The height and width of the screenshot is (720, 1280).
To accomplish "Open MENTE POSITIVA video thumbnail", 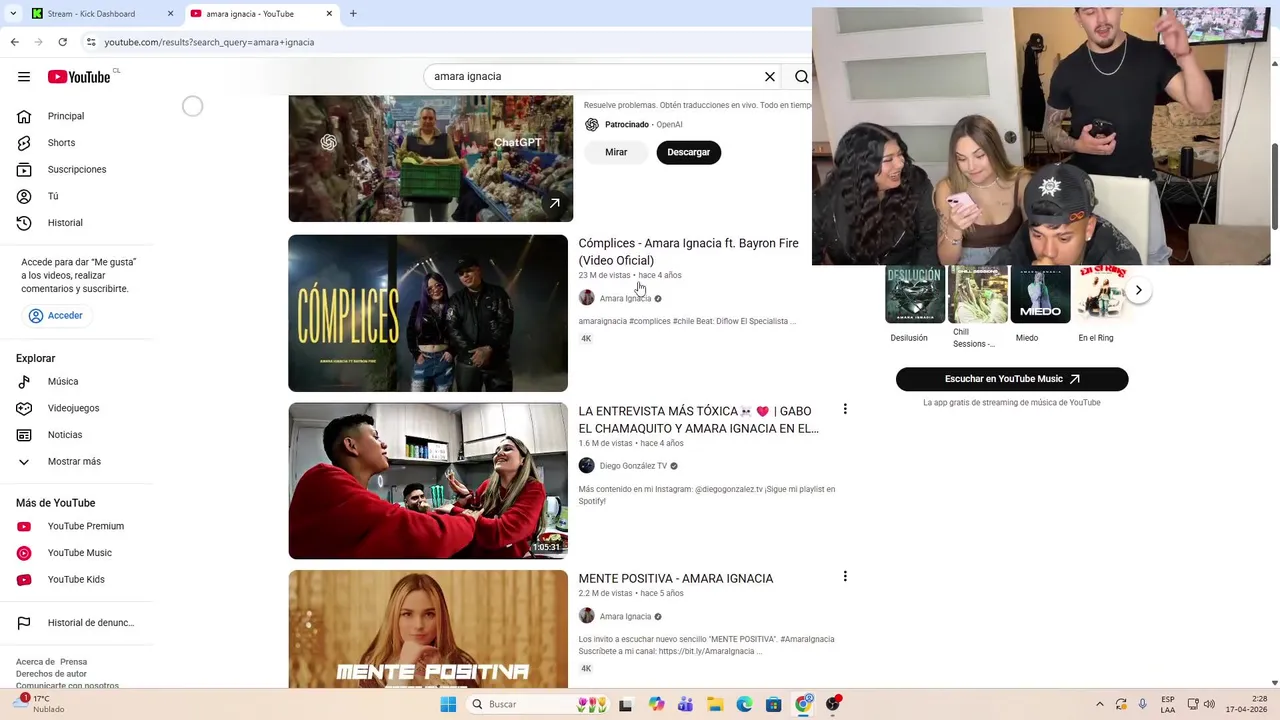I will click(x=428, y=629).
